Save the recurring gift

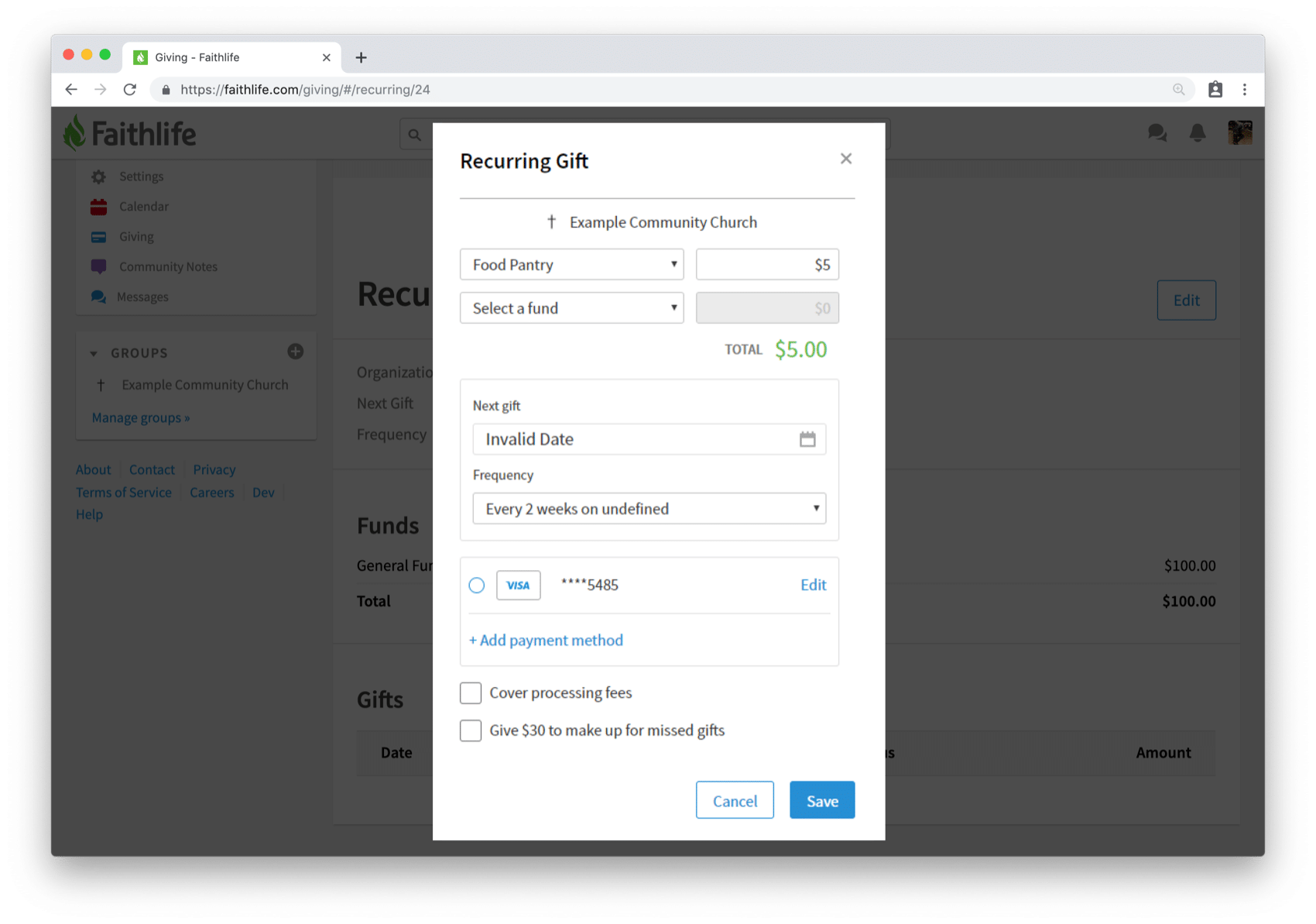click(822, 800)
